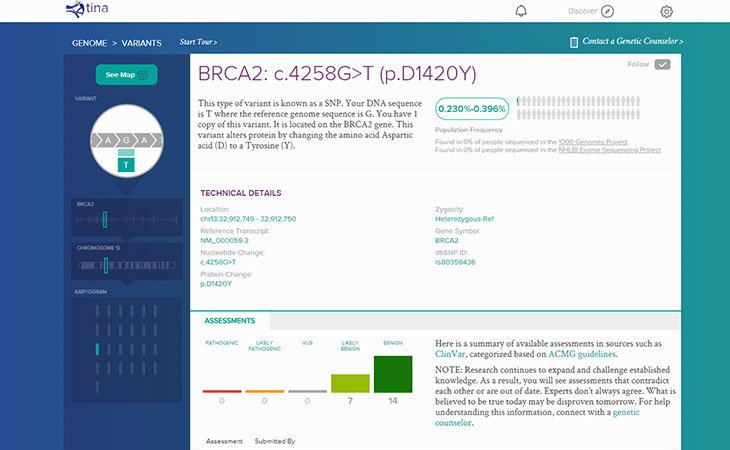The image size is (730, 450).
Task: Click Start Tour link
Action: pos(198,42)
